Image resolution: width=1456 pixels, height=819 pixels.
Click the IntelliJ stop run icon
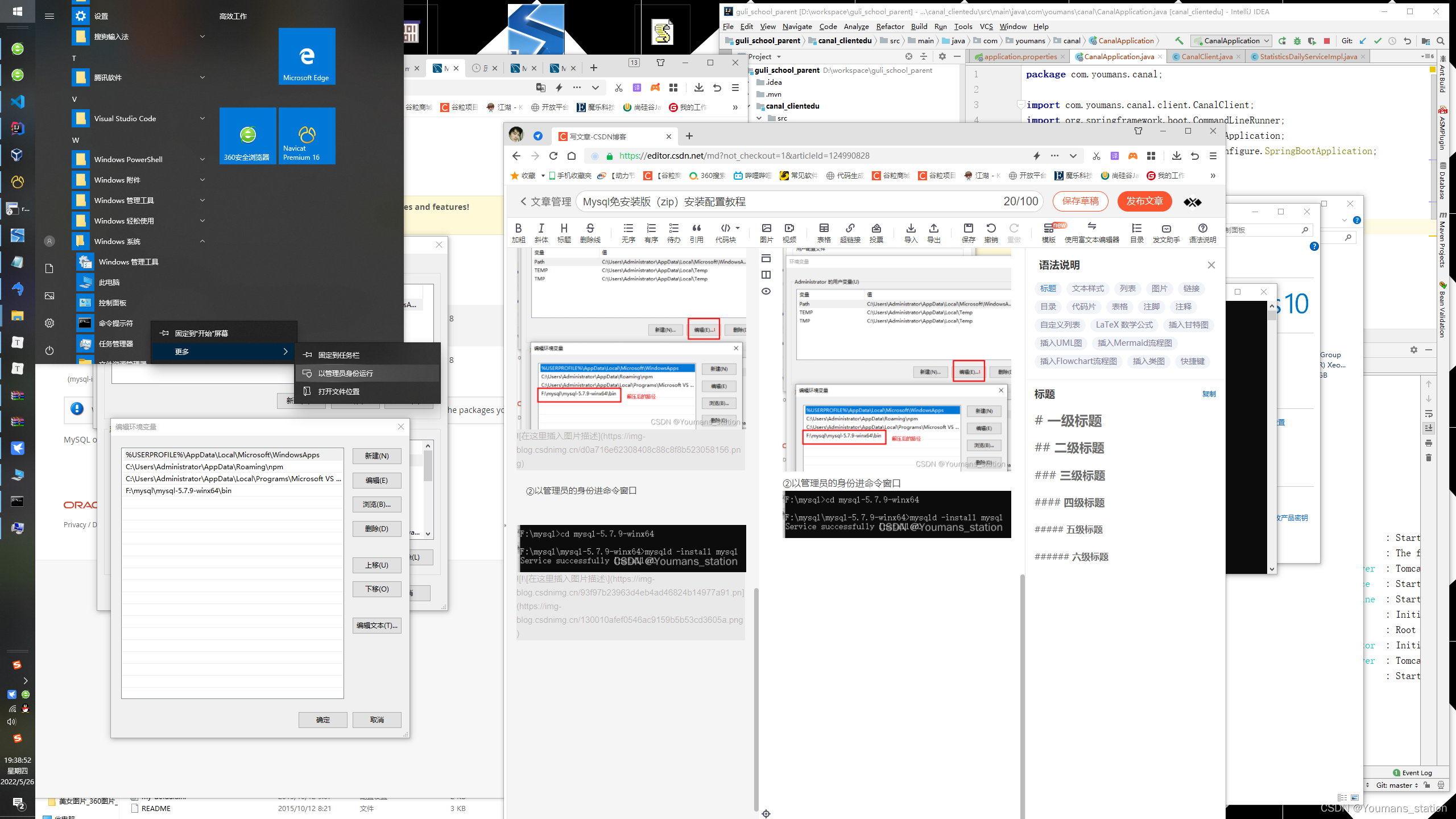[x=1326, y=41]
